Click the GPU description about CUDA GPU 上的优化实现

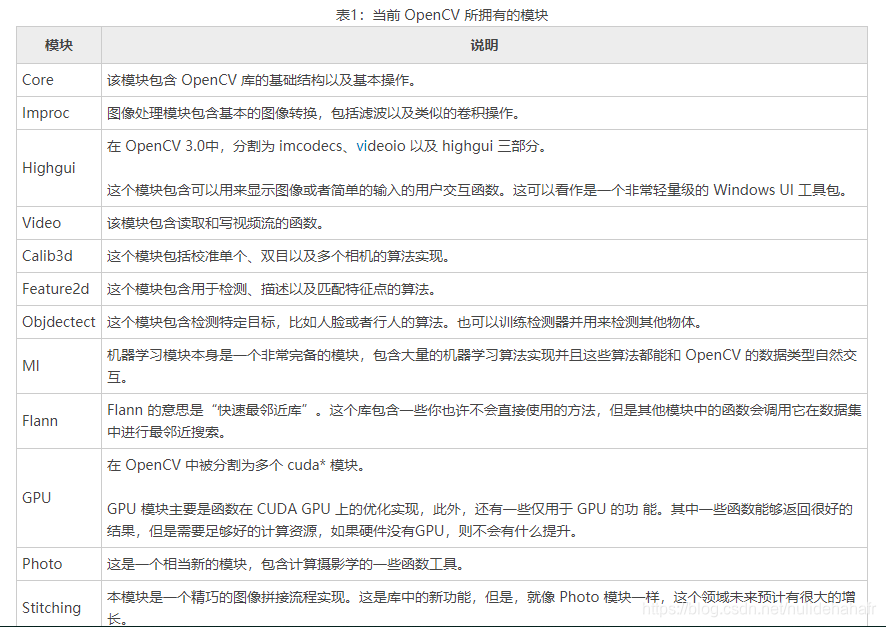coord(480,520)
